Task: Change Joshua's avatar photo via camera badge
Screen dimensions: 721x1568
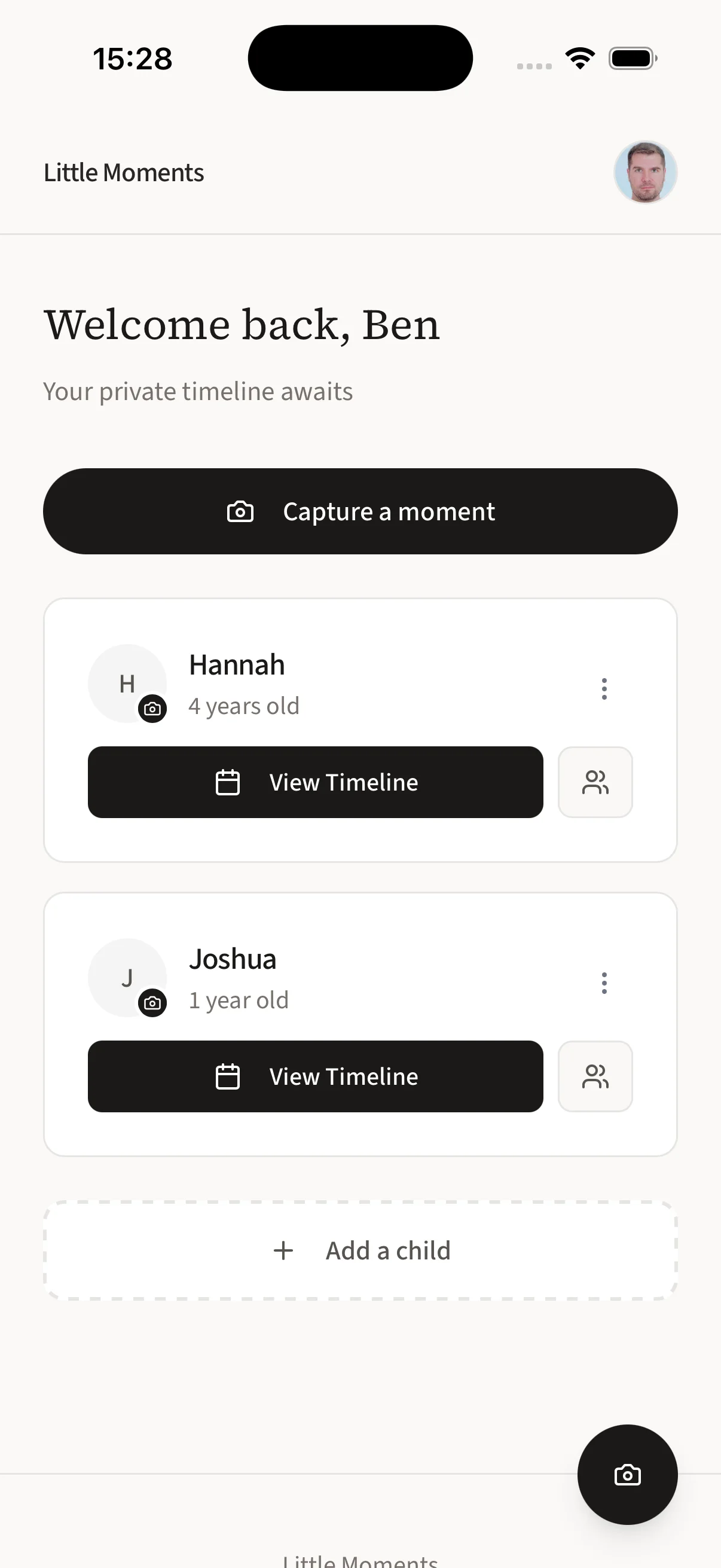Action: pos(152,1002)
